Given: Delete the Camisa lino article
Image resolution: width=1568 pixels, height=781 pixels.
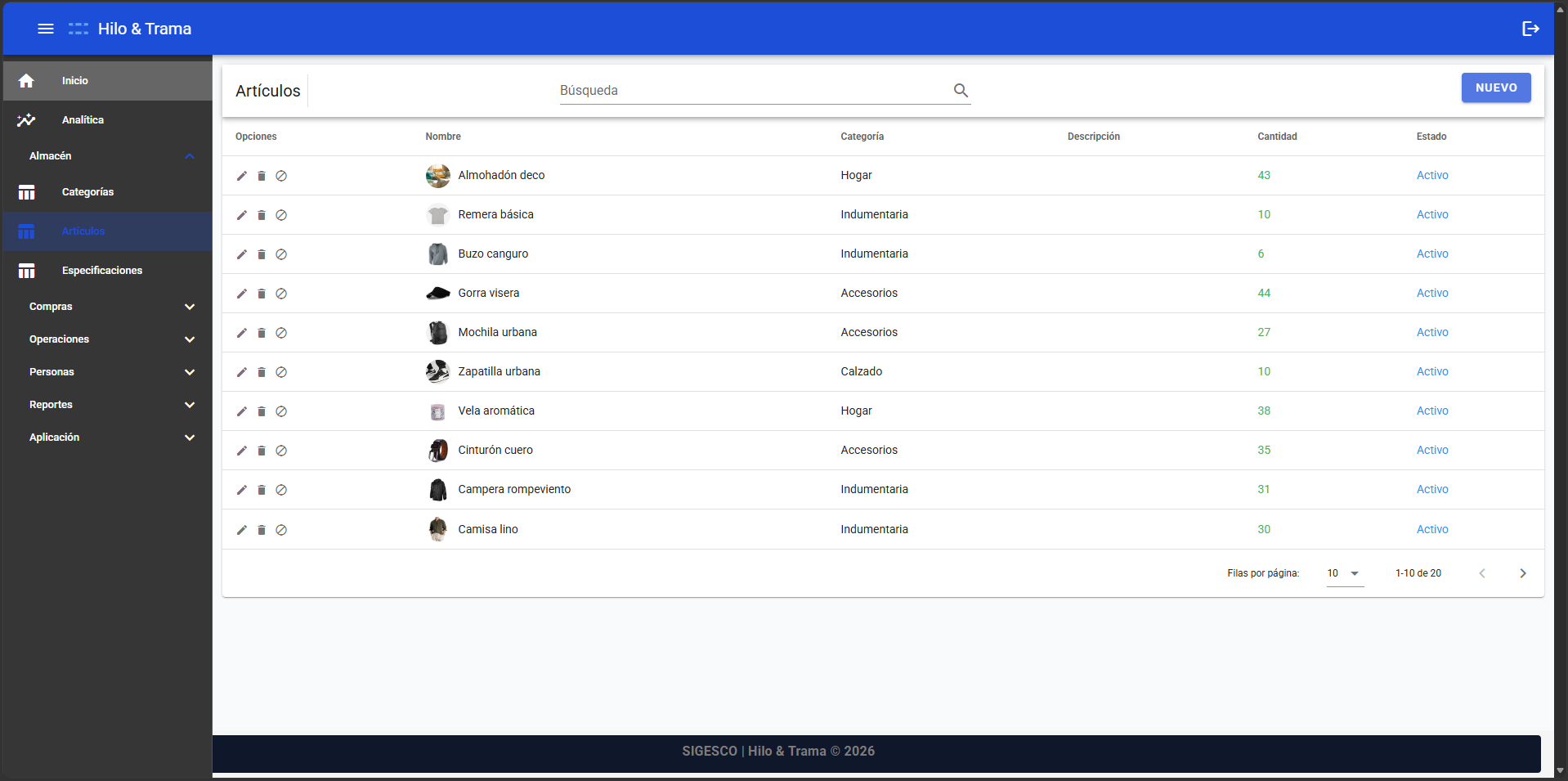Looking at the screenshot, I should pyautogui.click(x=262, y=530).
